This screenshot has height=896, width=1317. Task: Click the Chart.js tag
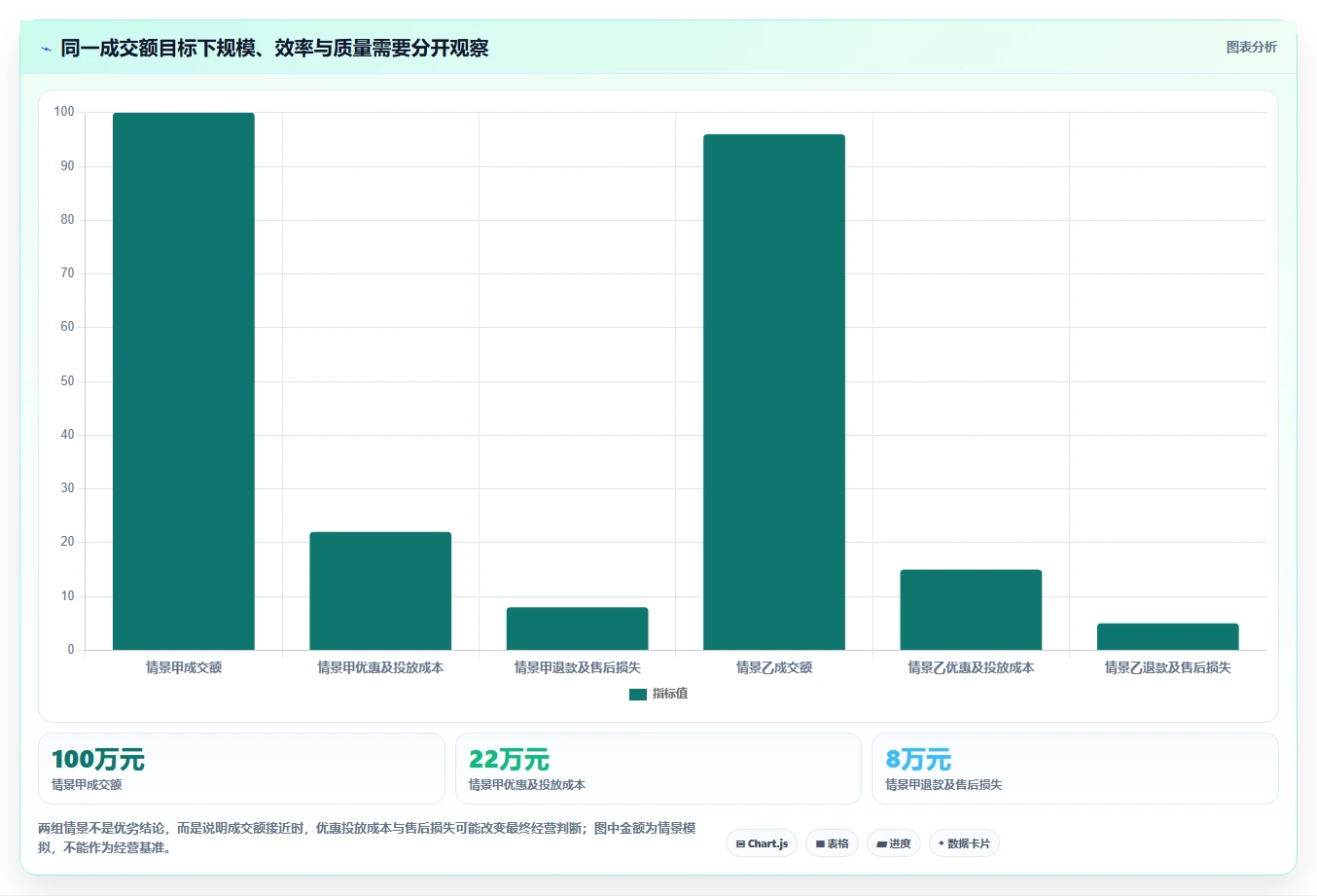tap(762, 843)
